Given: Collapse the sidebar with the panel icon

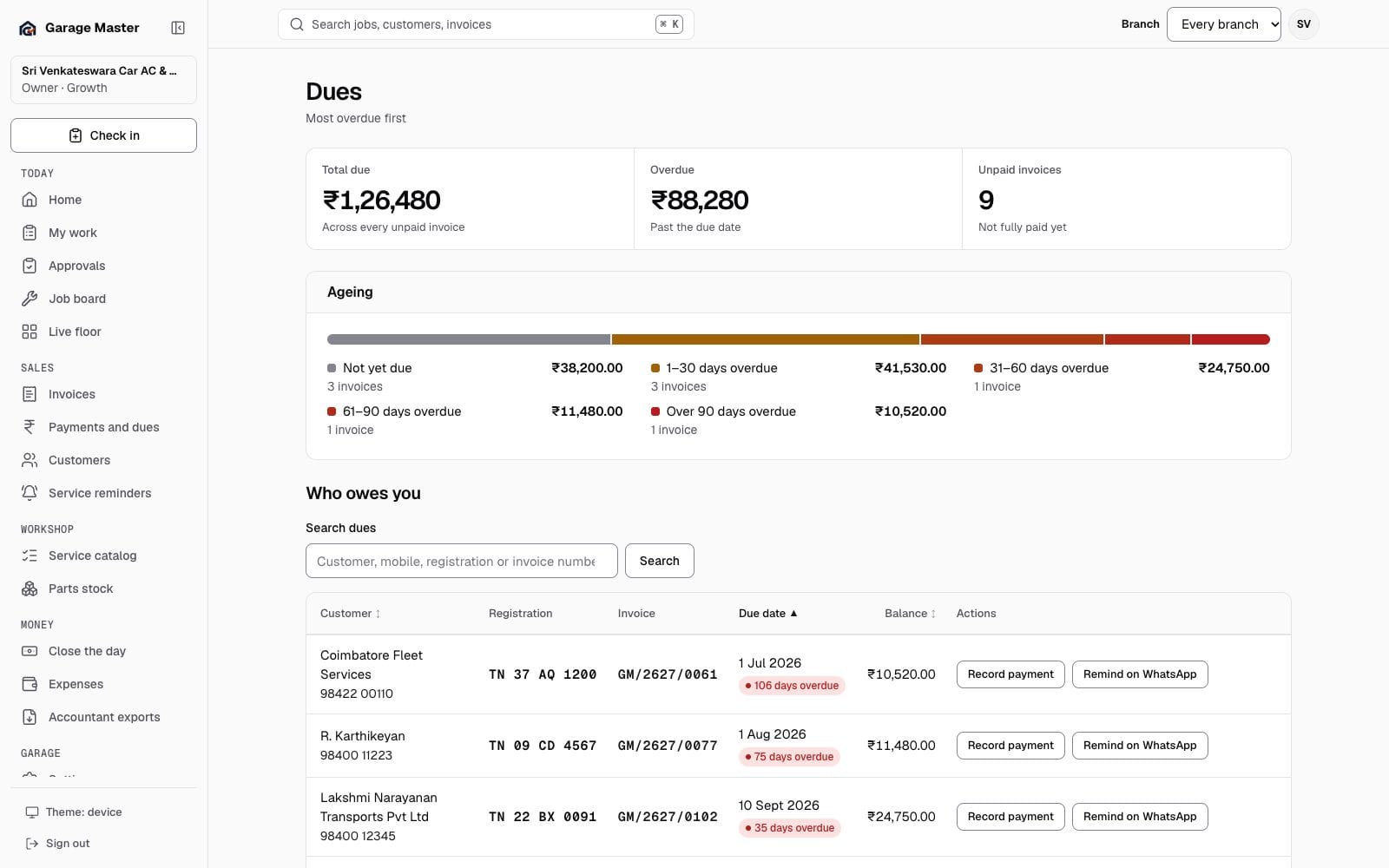Looking at the screenshot, I should [x=178, y=28].
